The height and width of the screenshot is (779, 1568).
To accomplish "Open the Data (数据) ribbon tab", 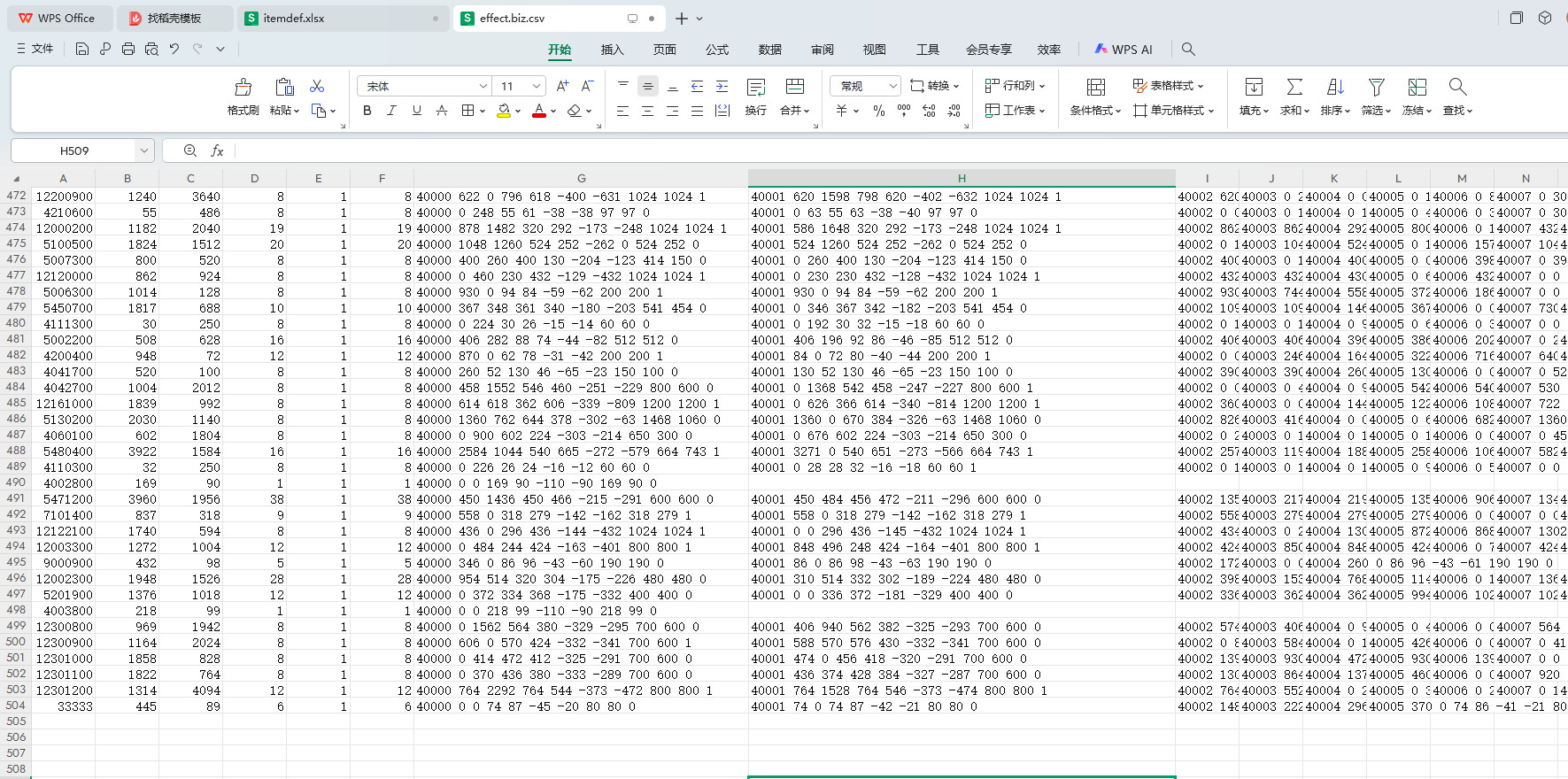I will pos(770,50).
